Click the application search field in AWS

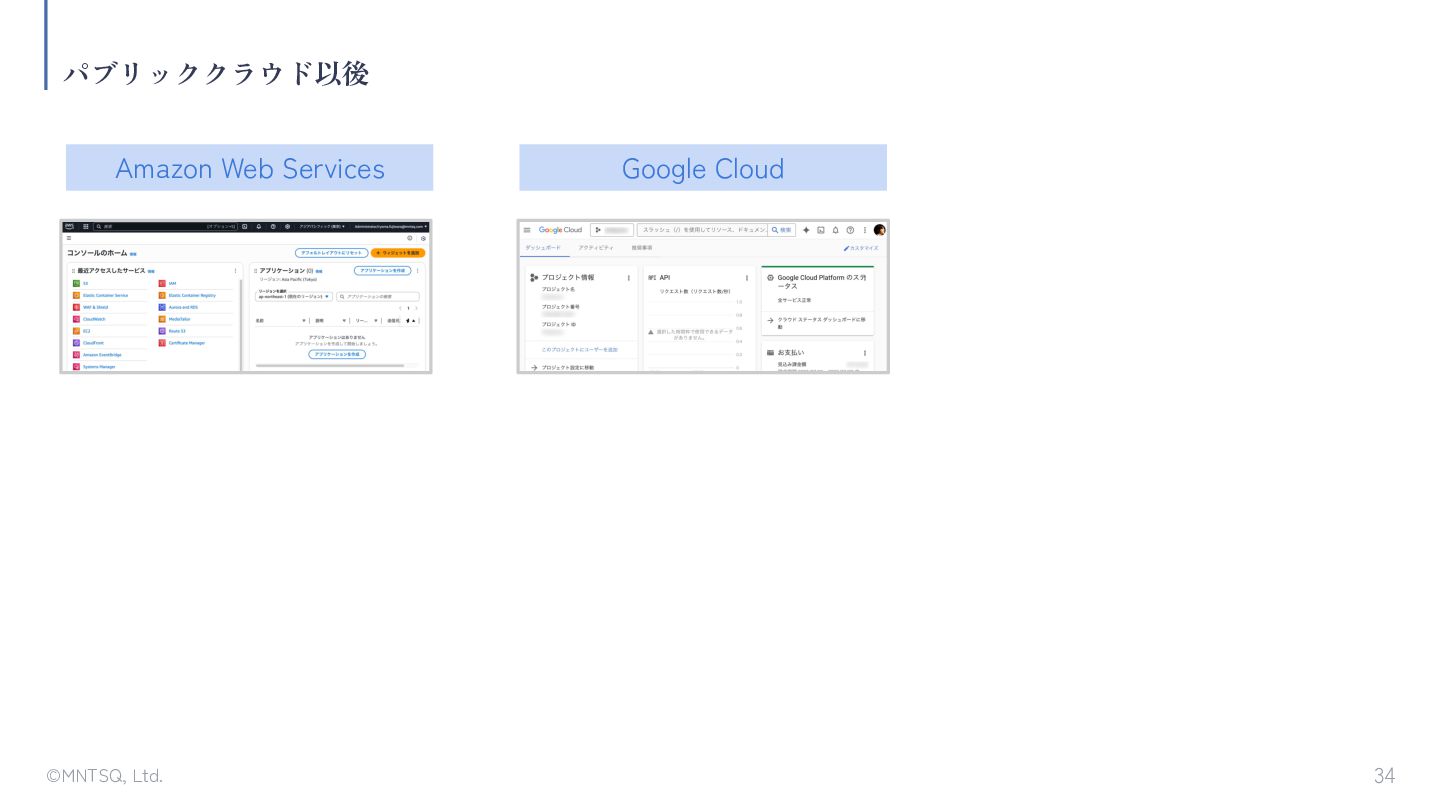click(378, 296)
